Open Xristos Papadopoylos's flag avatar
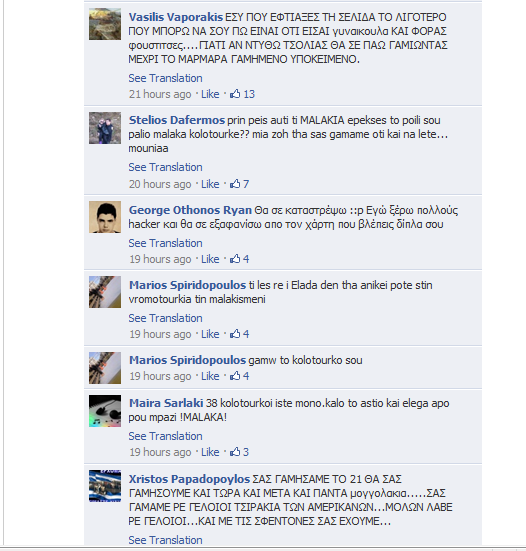Viewport: 526px width, 551px height. click(105, 486)
